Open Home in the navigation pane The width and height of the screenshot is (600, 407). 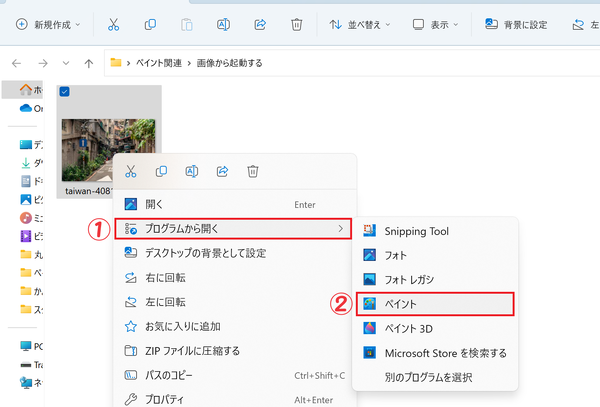pyautogui.click(x=23, y=90)
